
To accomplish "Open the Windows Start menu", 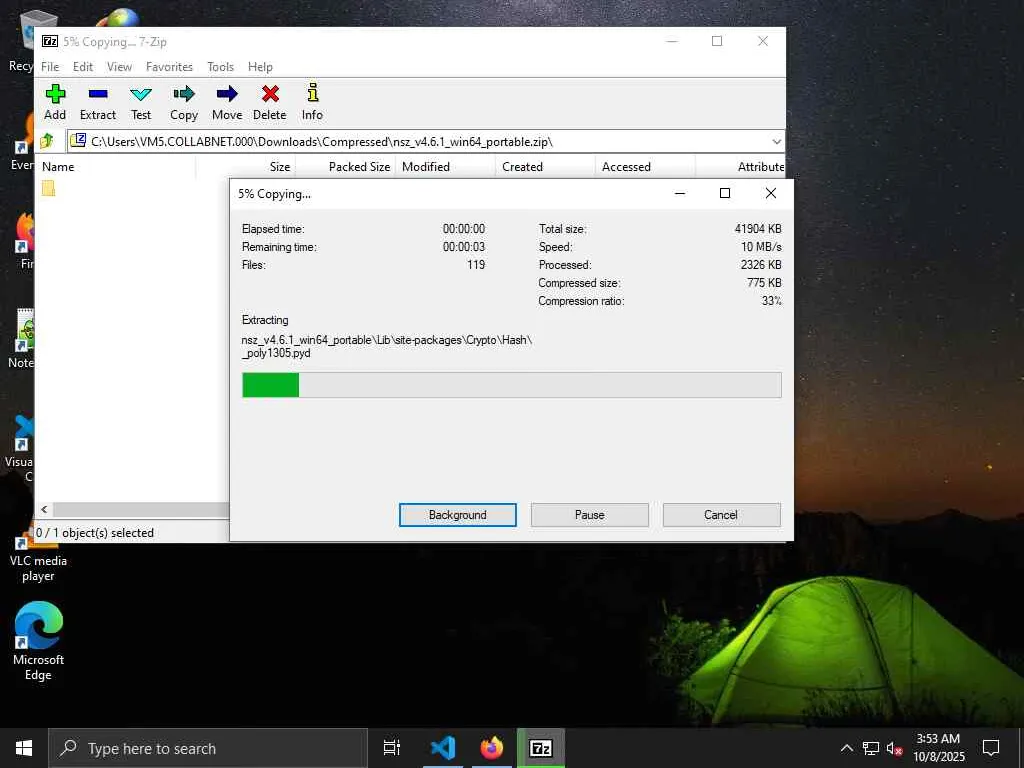I will pos(24,748).
